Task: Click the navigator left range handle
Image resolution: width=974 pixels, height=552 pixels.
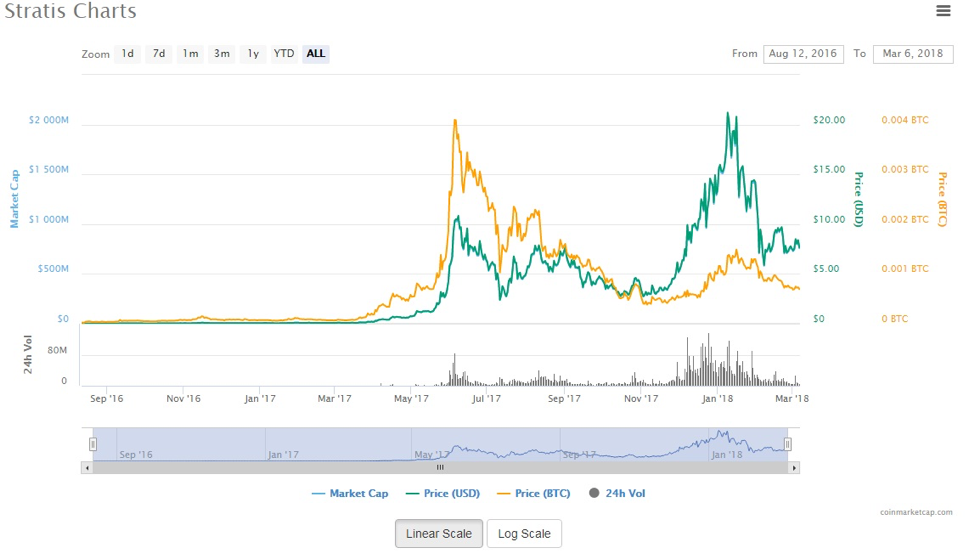Action: coord(93,444)
